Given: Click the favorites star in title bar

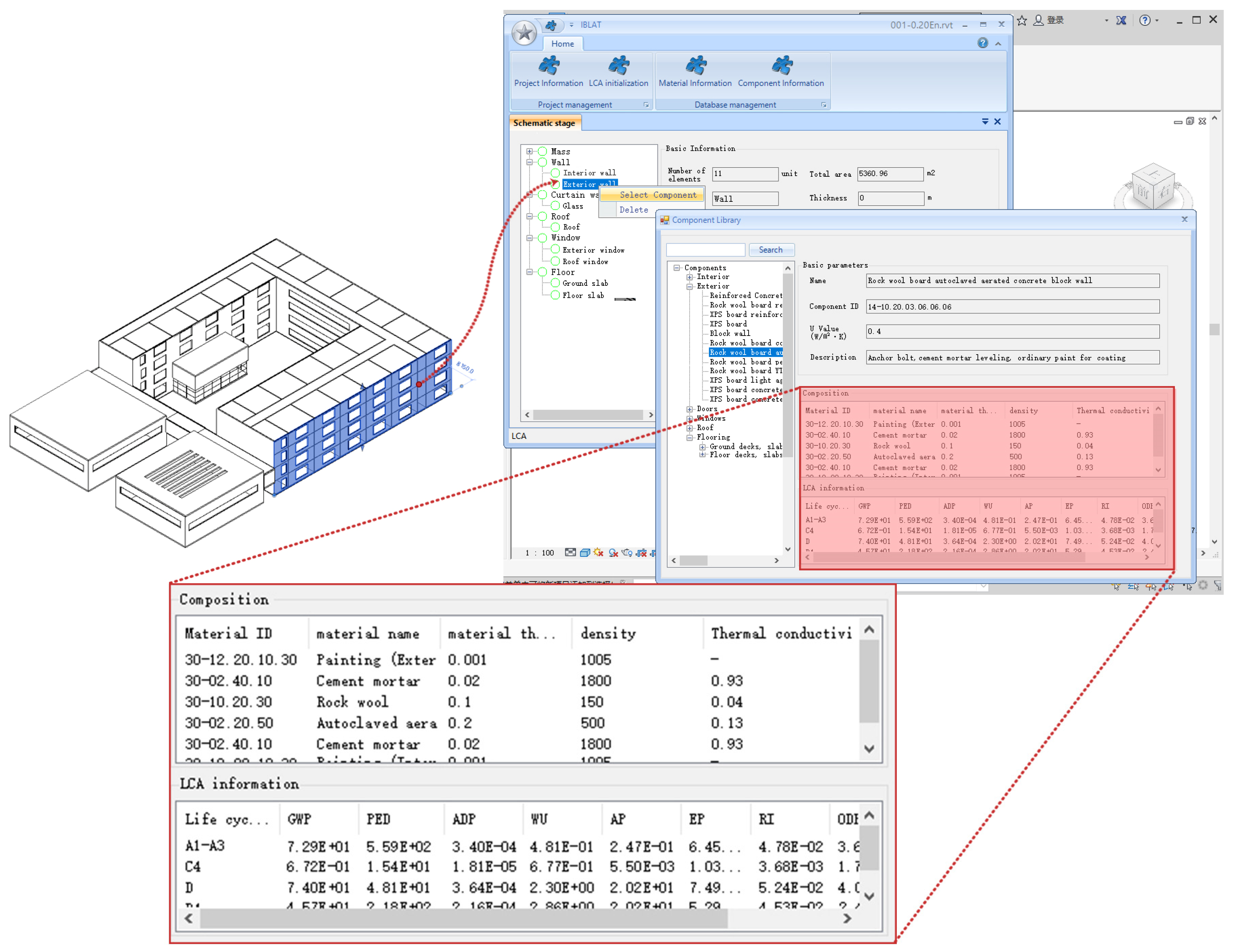Looking at the screenshot, I should pyautogui.click(x=1022, y=21).
